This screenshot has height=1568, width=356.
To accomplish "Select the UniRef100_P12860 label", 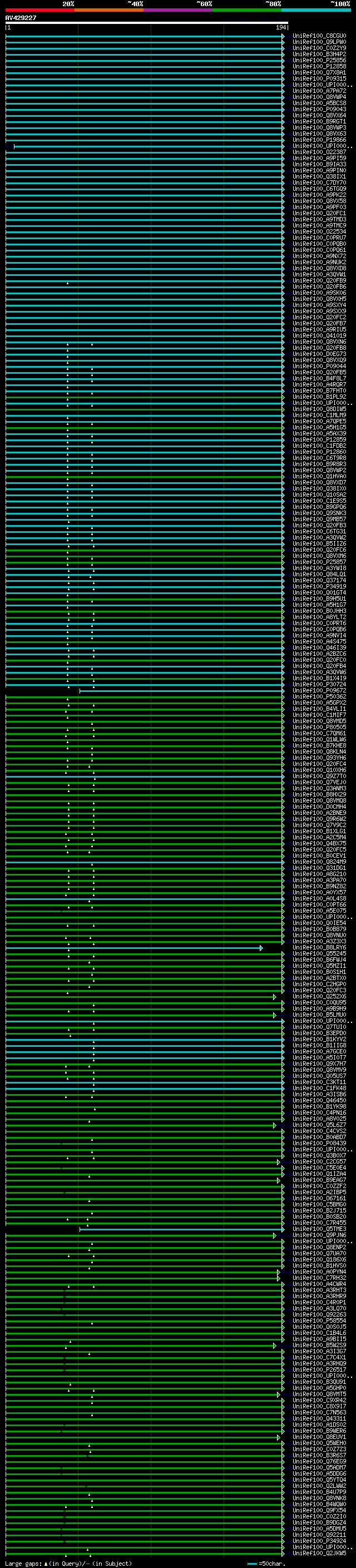I will tap(319, 452).
